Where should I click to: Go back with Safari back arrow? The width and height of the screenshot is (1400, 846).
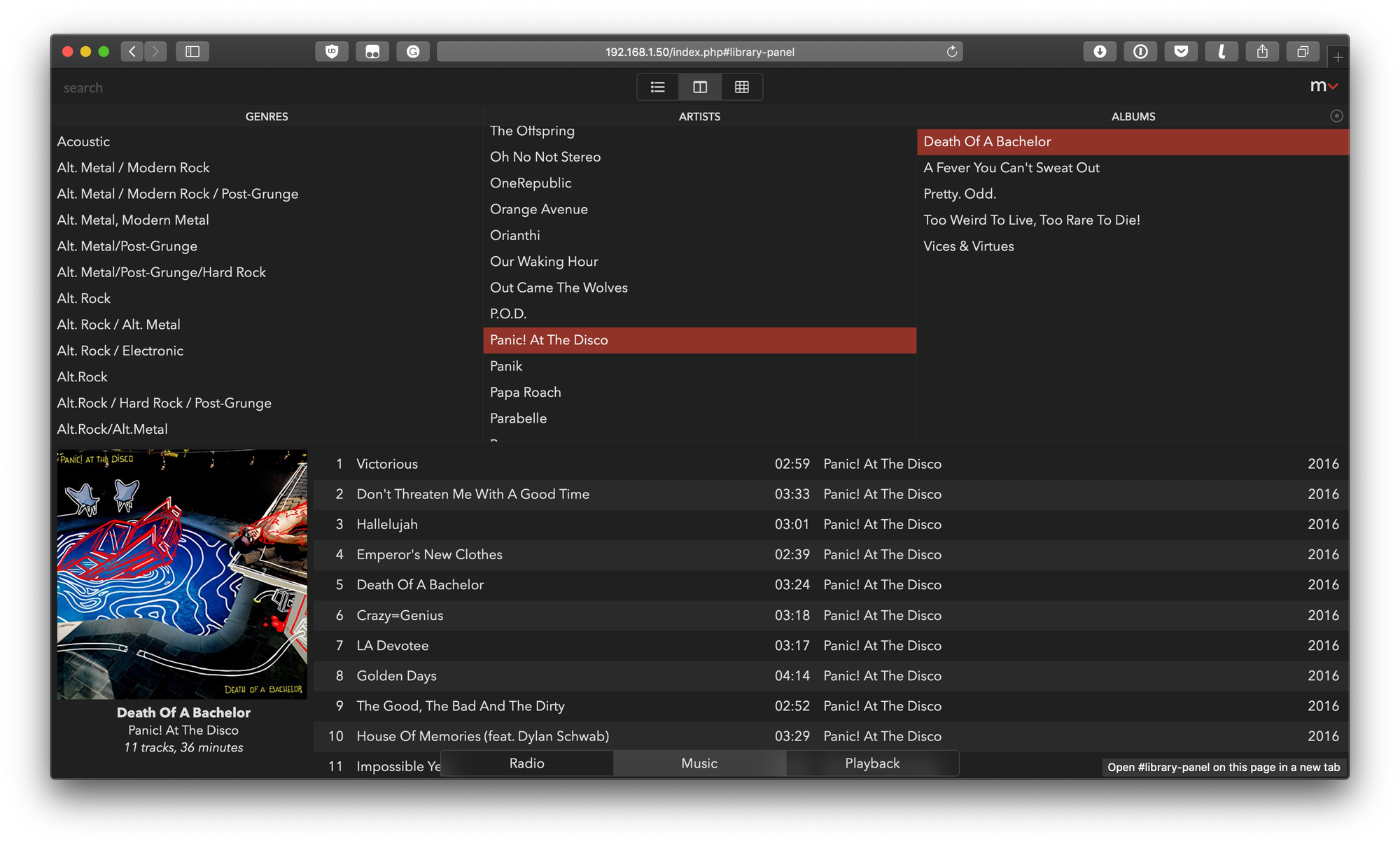pos(132,51)
